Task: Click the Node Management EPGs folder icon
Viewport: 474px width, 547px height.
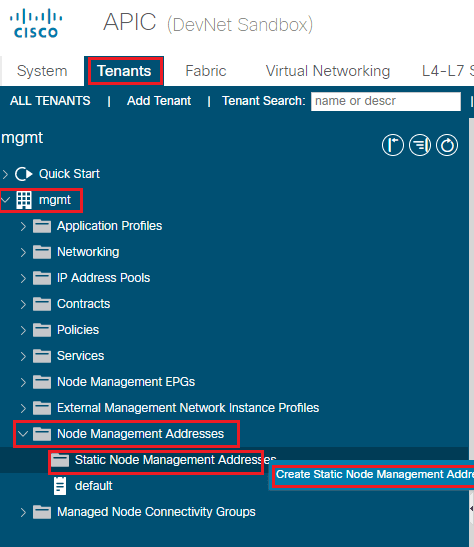Action: point(42,382)
